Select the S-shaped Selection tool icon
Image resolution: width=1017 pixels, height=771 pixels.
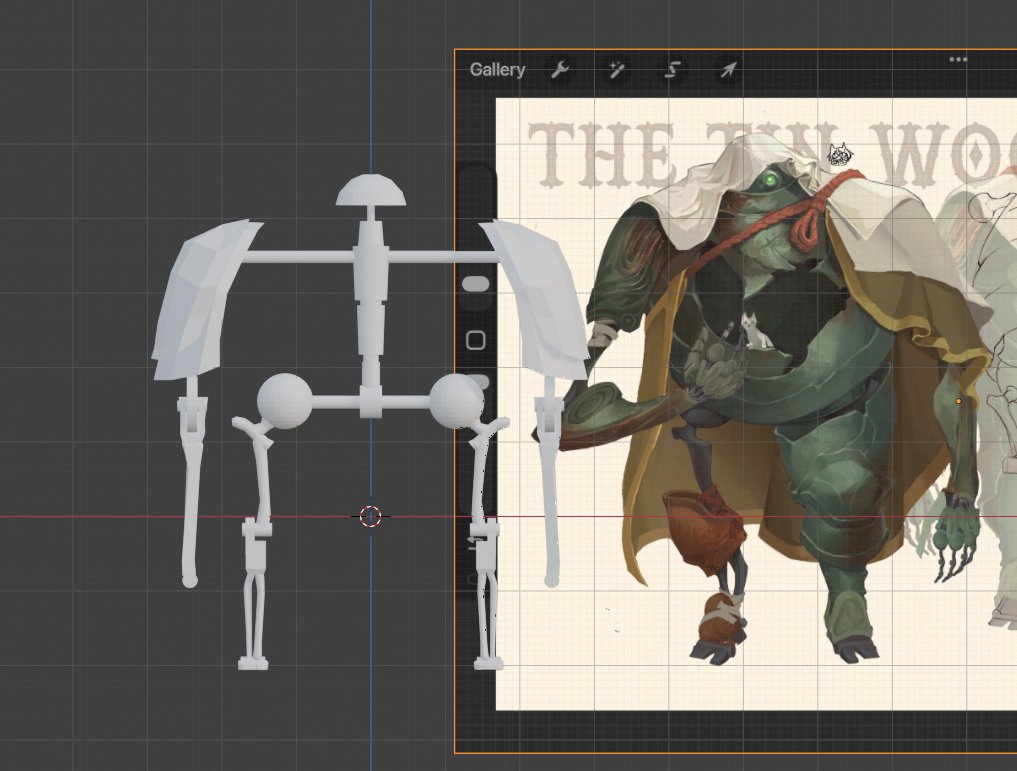pos(672,69)
